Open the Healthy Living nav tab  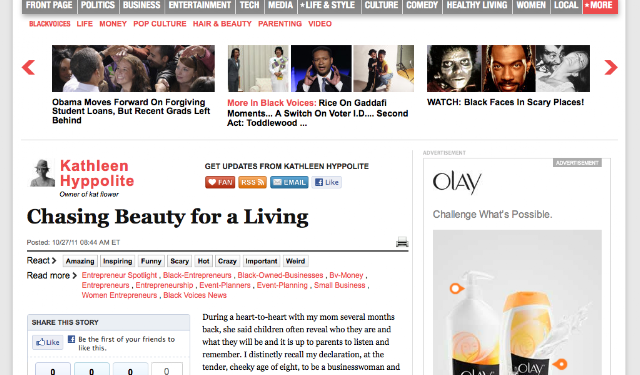pyautogui.click(x=477, y=5)
